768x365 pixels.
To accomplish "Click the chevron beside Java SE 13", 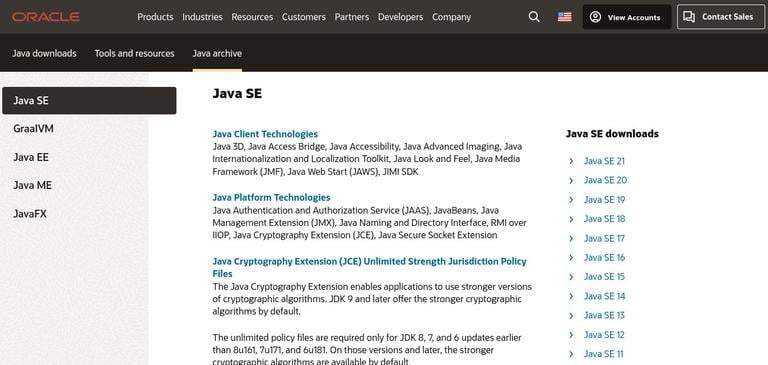I will pyautogui.click(x=571, y=316).
